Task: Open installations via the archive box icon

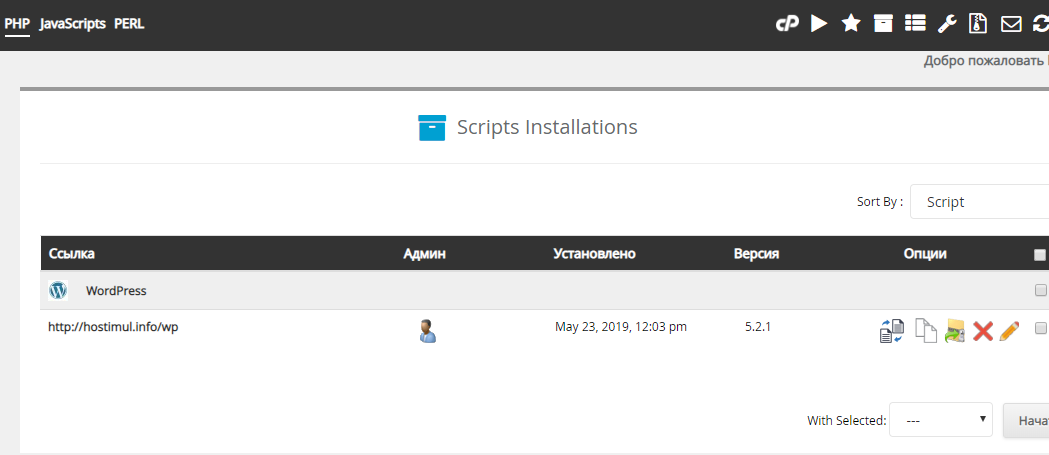Action: (883, 24)
